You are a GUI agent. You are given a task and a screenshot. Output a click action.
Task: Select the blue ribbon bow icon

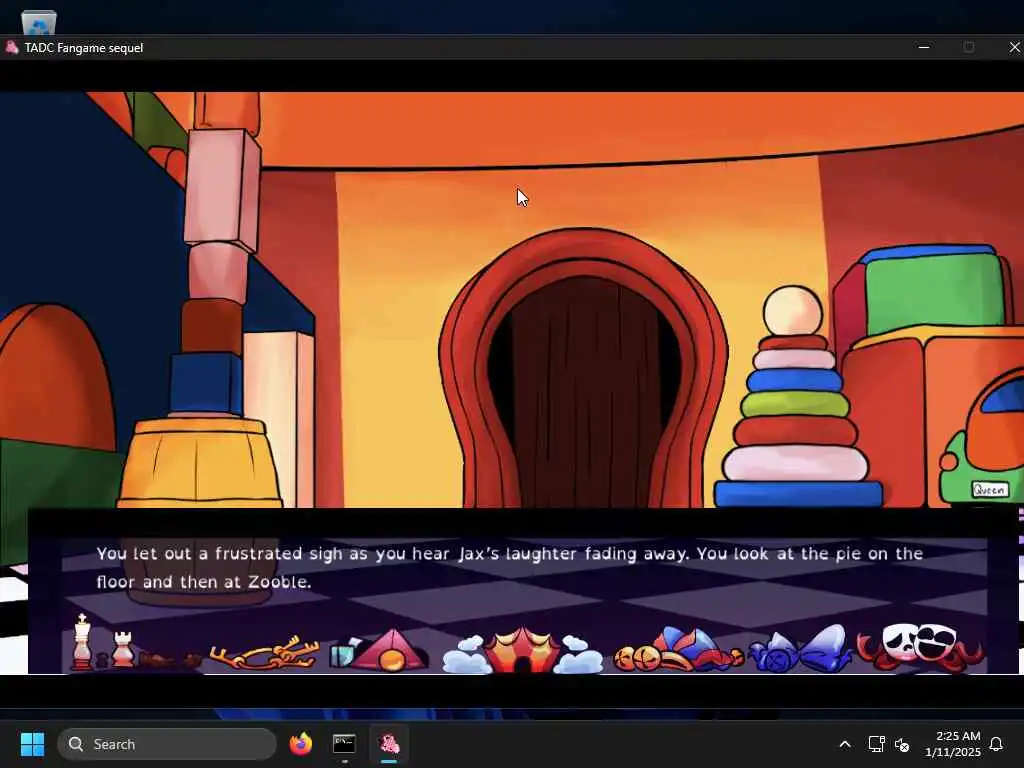tap(801, 649)
